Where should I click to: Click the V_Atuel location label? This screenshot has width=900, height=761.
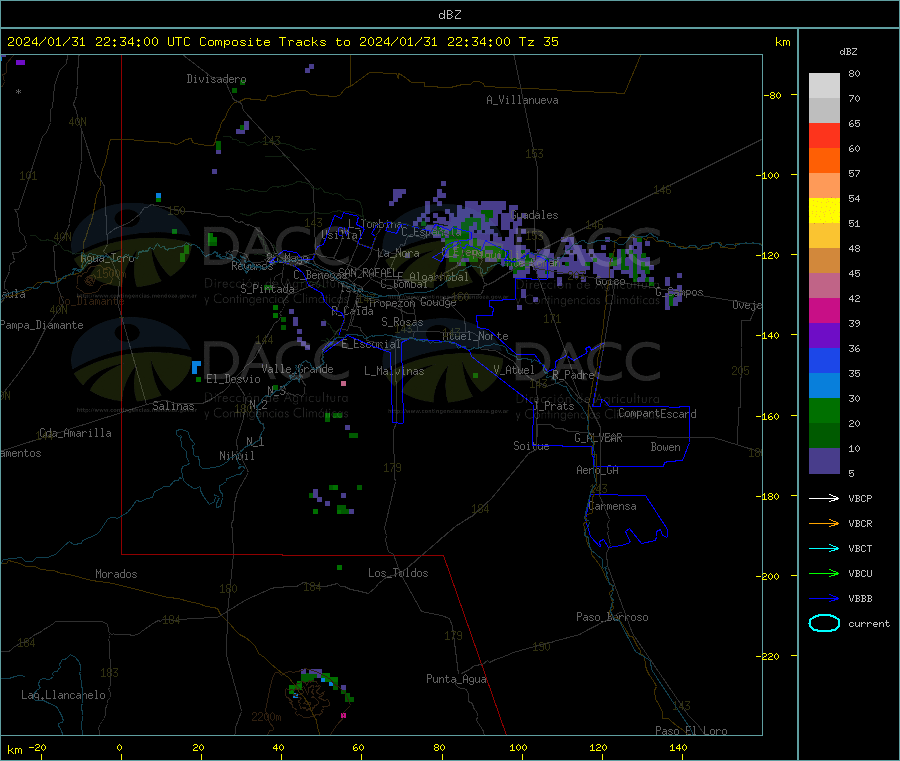click(x=514, y=370)
